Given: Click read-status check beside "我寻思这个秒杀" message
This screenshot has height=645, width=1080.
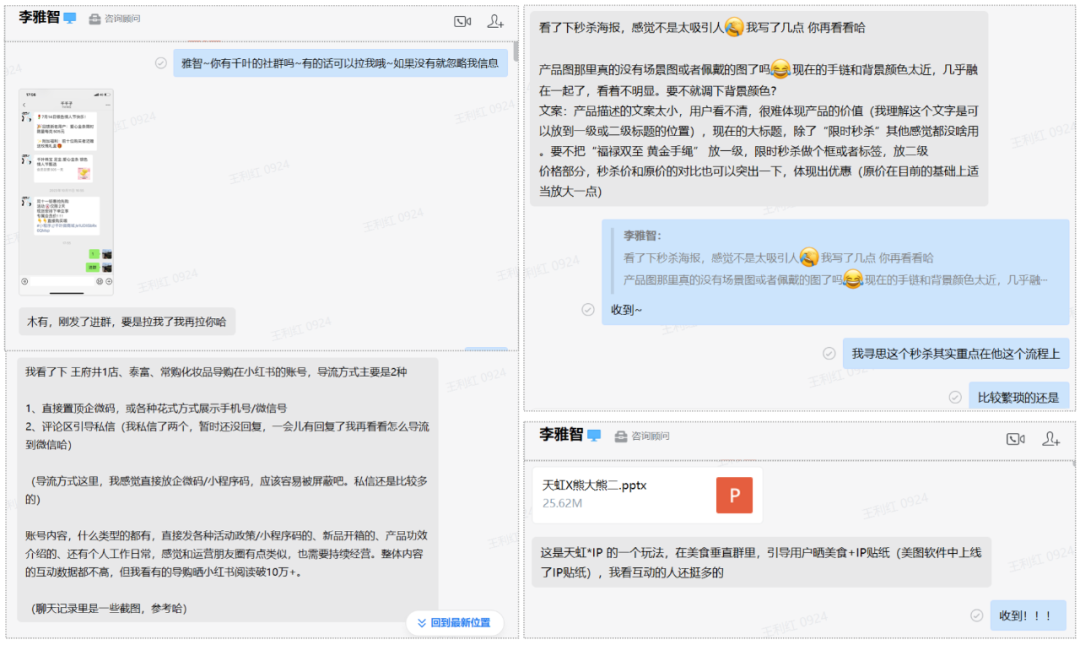Looking at the screenshot, I should (x=829, y=353).
